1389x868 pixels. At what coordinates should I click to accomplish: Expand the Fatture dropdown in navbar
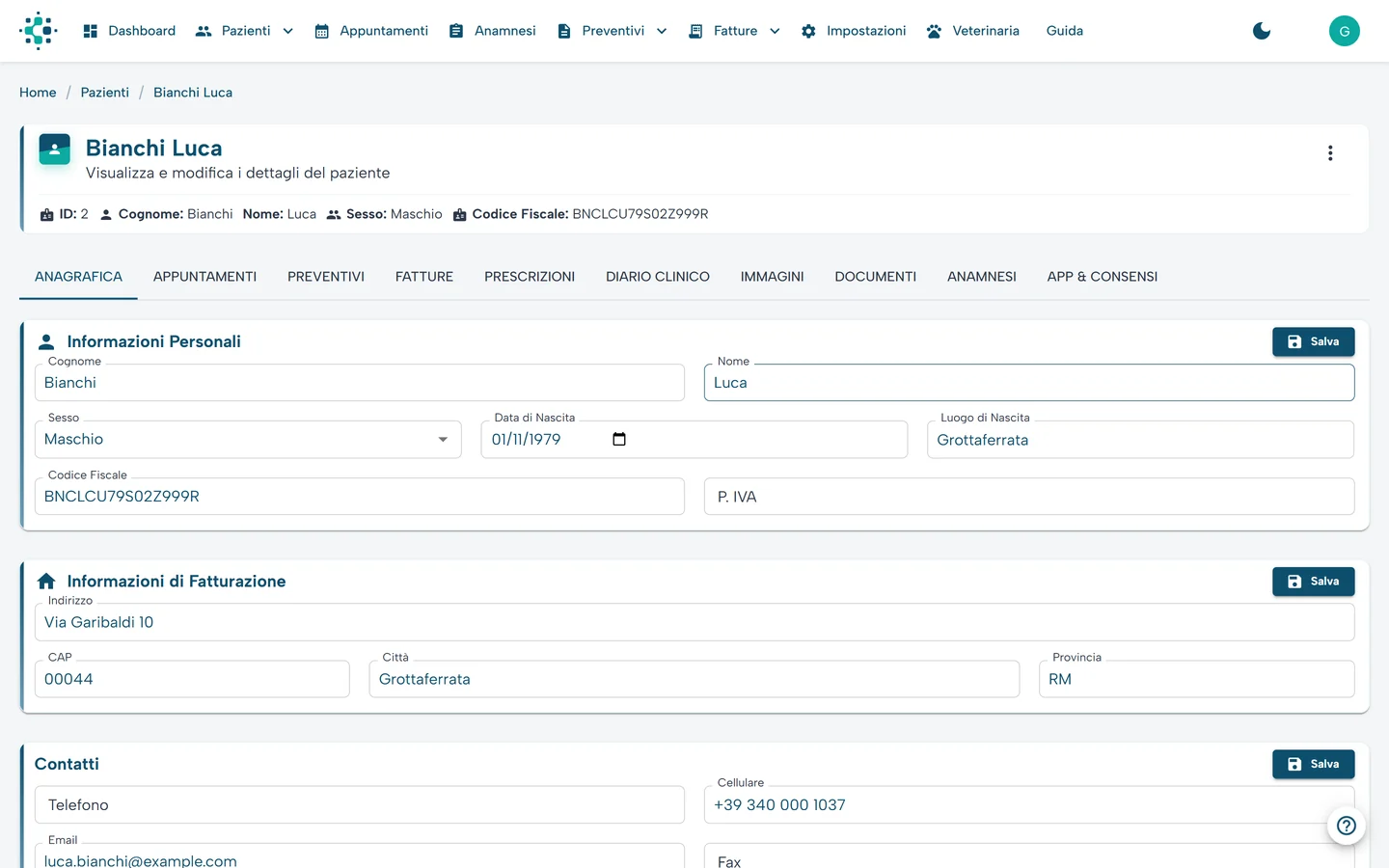tap(775, 31)
